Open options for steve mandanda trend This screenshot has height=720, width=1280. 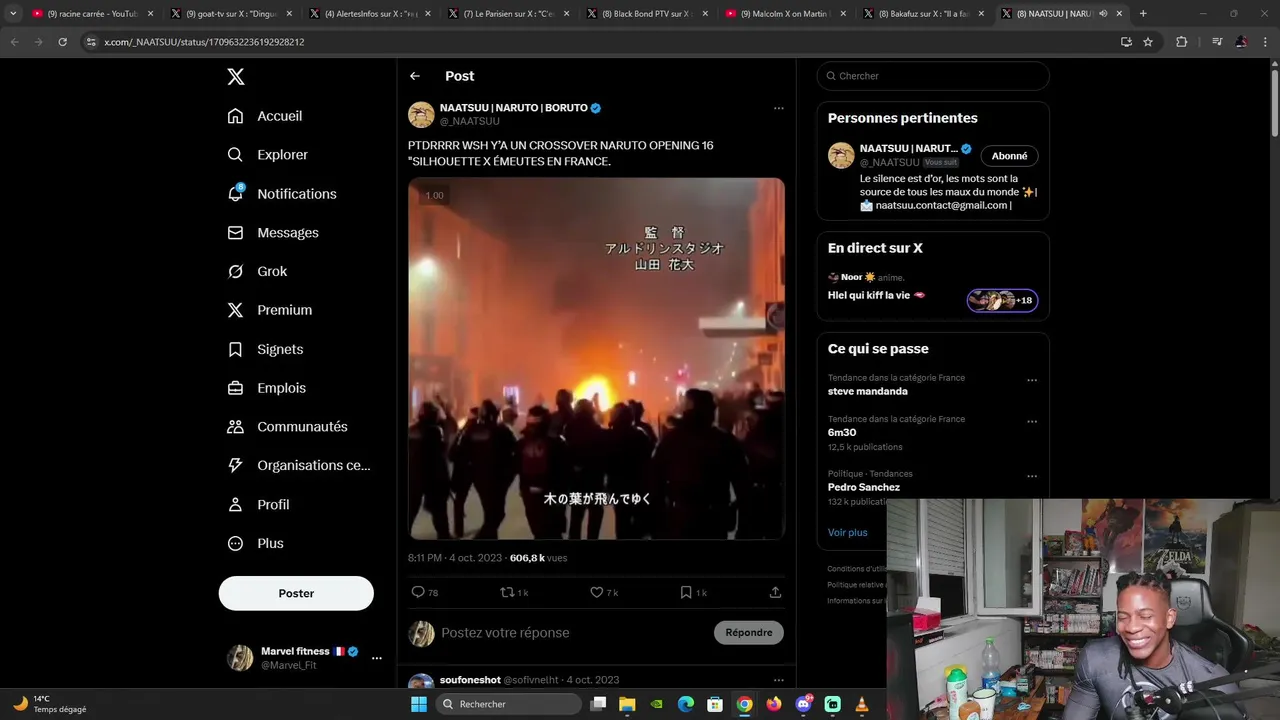pyautogui.click(x=1032, y=380)
